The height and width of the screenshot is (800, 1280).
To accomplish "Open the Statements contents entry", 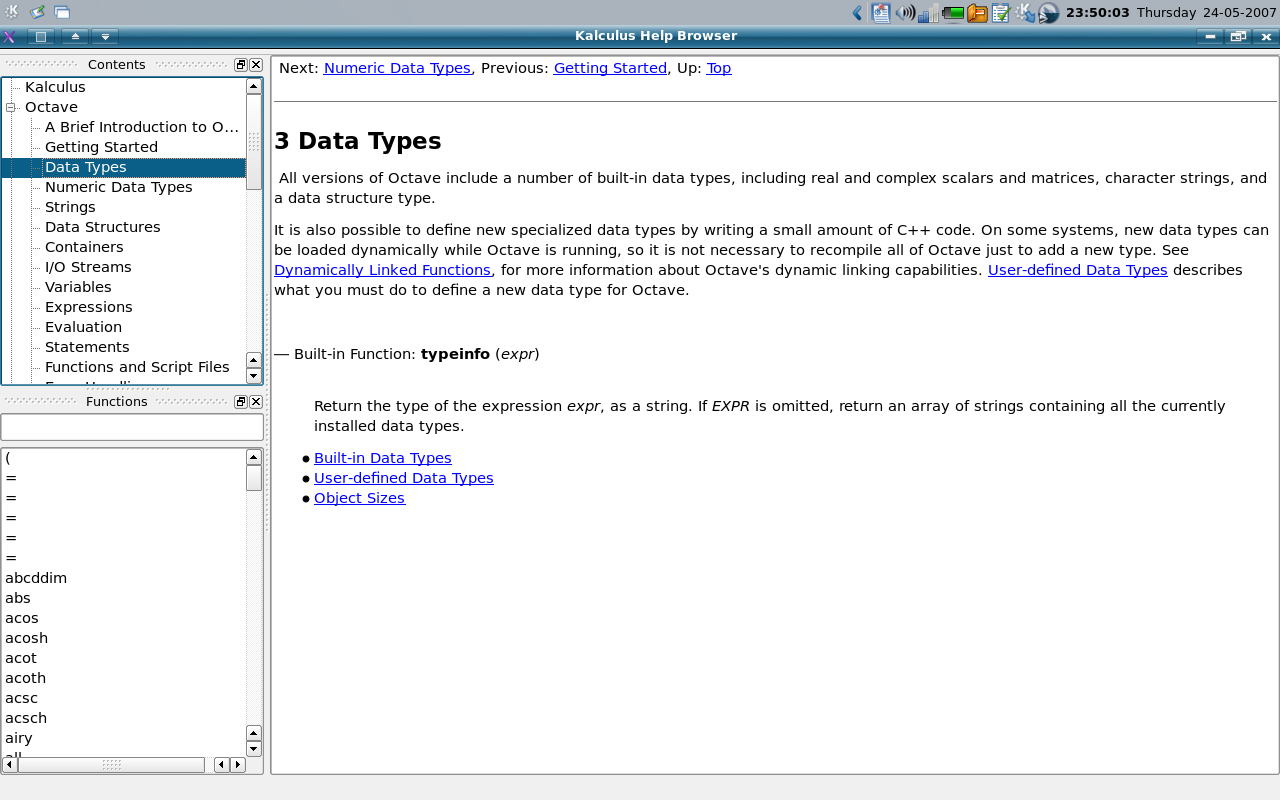I will 87,347.
